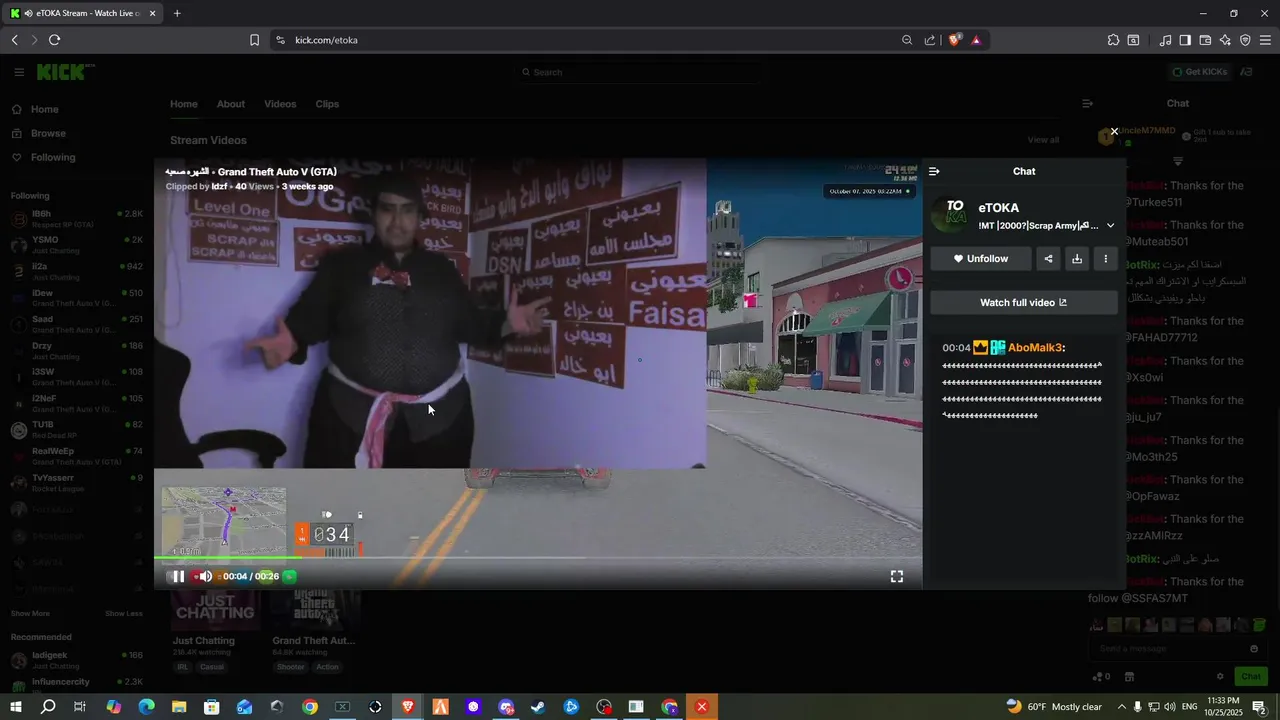Viewport: 1280px width, 720px height.
Task: Expand following list with Show More
Action: [30, 613]
